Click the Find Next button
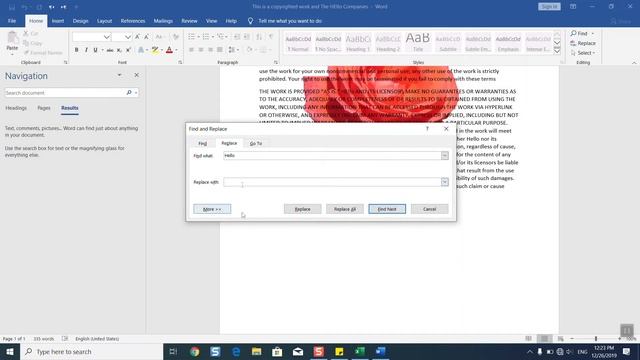 [x=387, y=209]
